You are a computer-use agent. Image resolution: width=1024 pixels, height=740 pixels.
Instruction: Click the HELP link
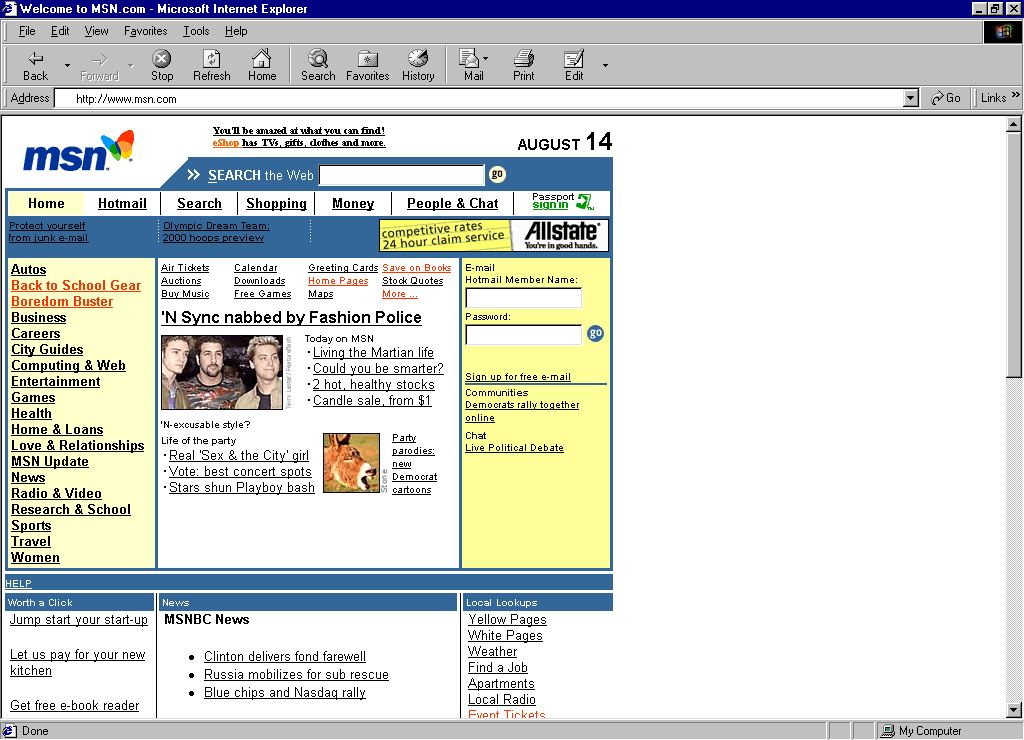pyautogui.click(x=18, y=583)
